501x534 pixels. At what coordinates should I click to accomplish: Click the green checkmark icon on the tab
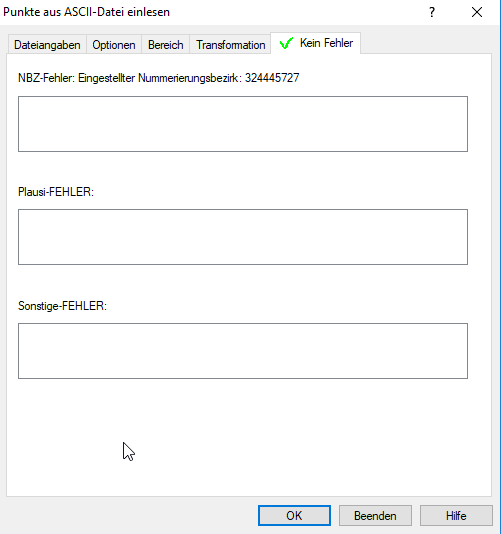click(x=286, y=44)
